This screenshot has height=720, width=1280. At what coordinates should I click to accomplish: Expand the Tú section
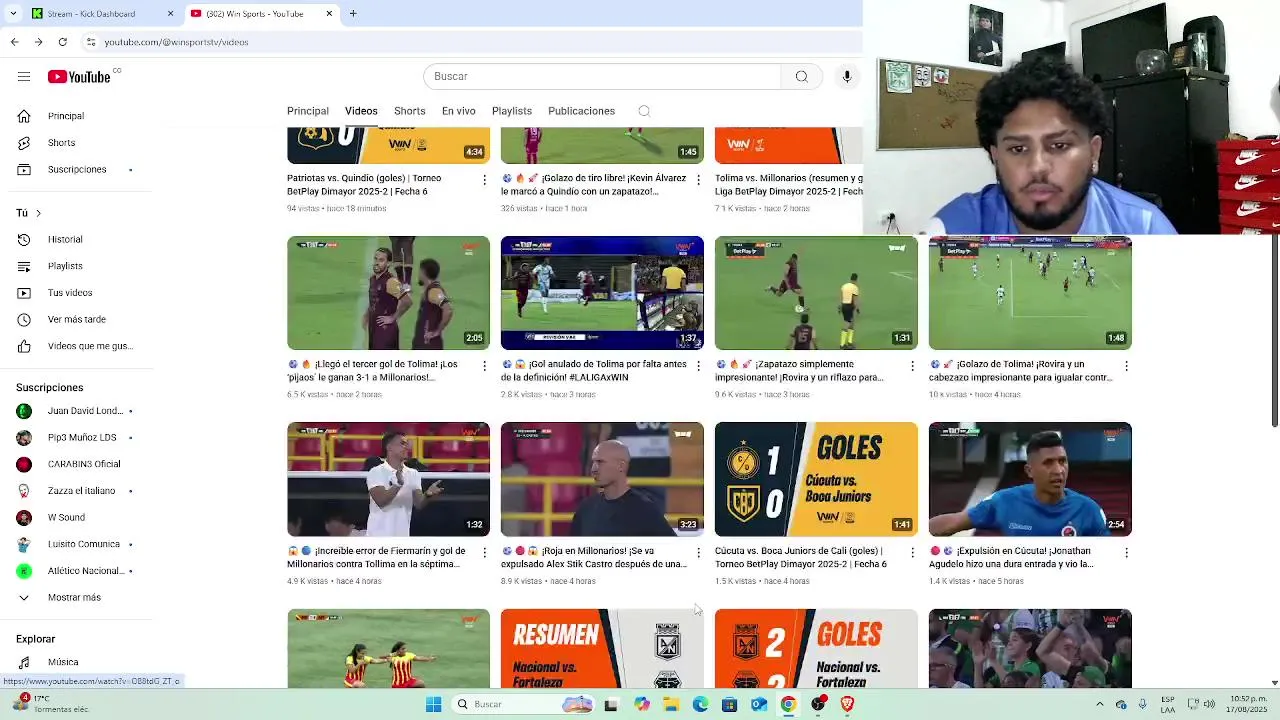(29, 213)
